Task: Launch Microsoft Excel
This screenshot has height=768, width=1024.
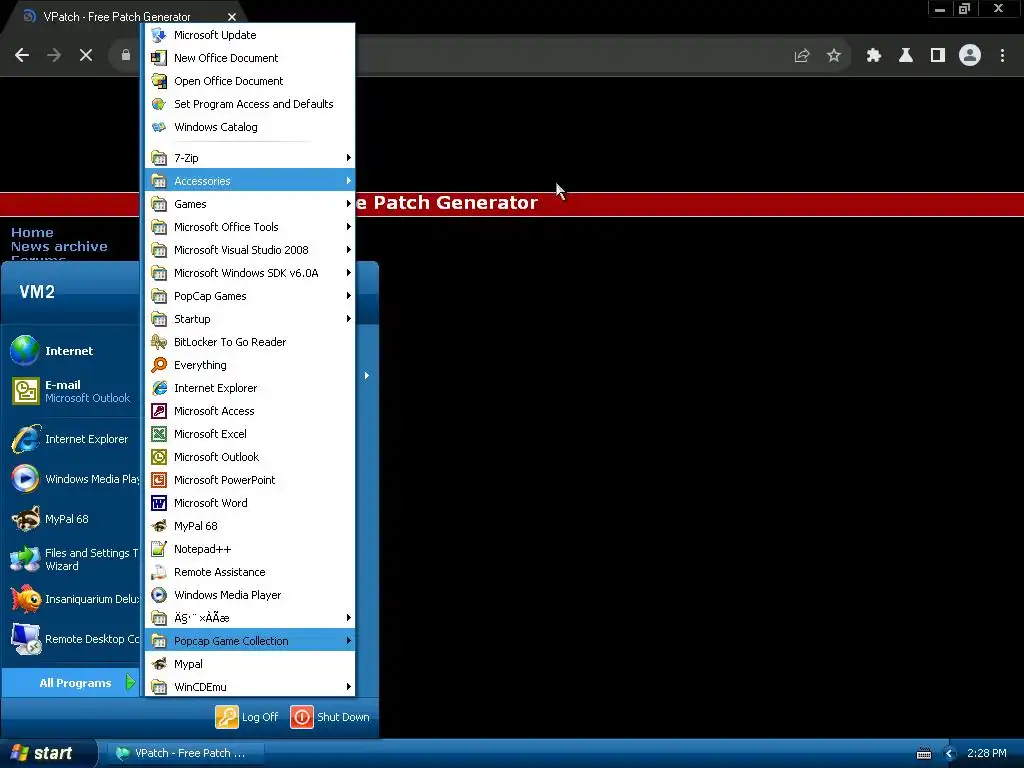Action: (x=250, y=434)
